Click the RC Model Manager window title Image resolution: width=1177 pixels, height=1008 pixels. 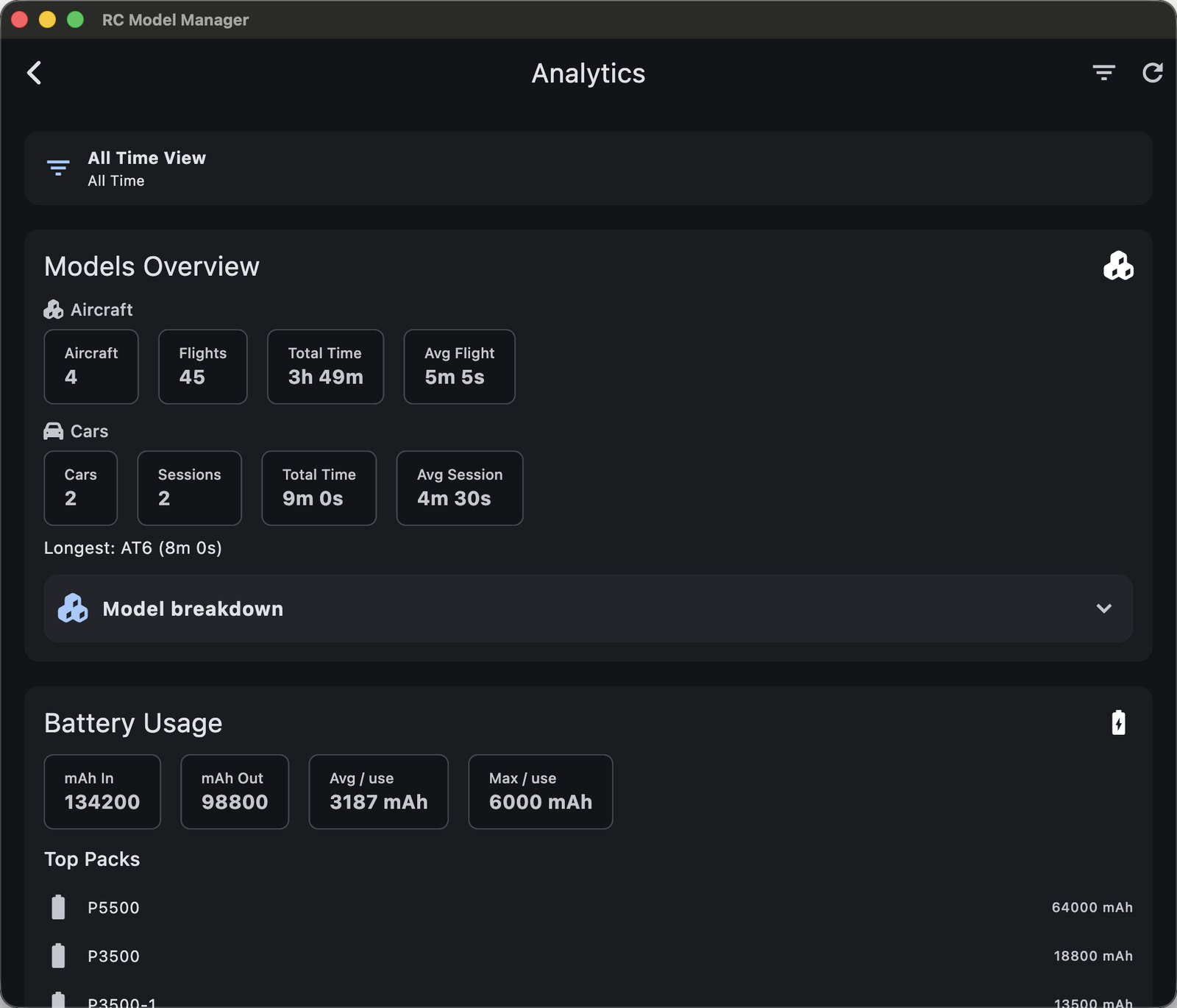point(175,20)
